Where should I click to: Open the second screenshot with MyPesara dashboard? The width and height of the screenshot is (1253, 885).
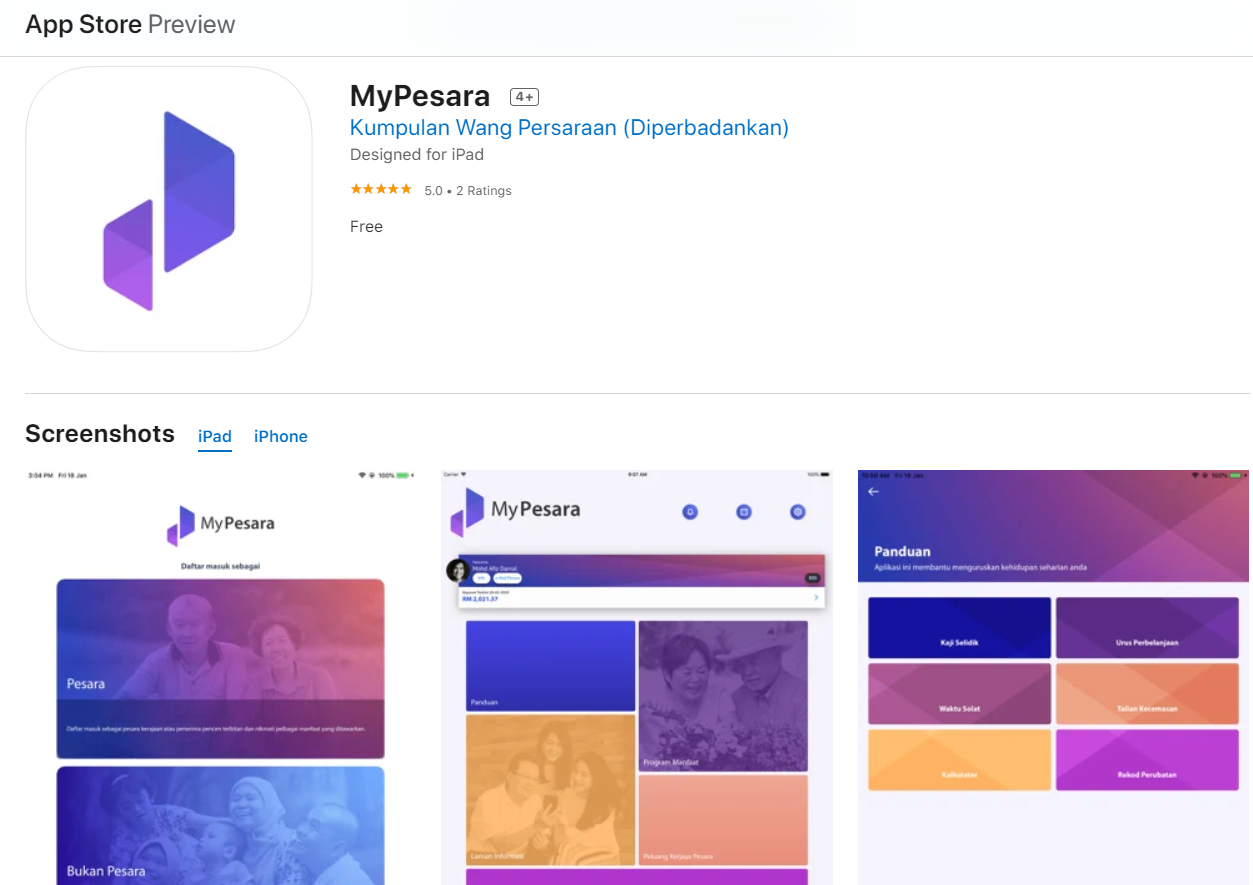(x=637, y=677)
